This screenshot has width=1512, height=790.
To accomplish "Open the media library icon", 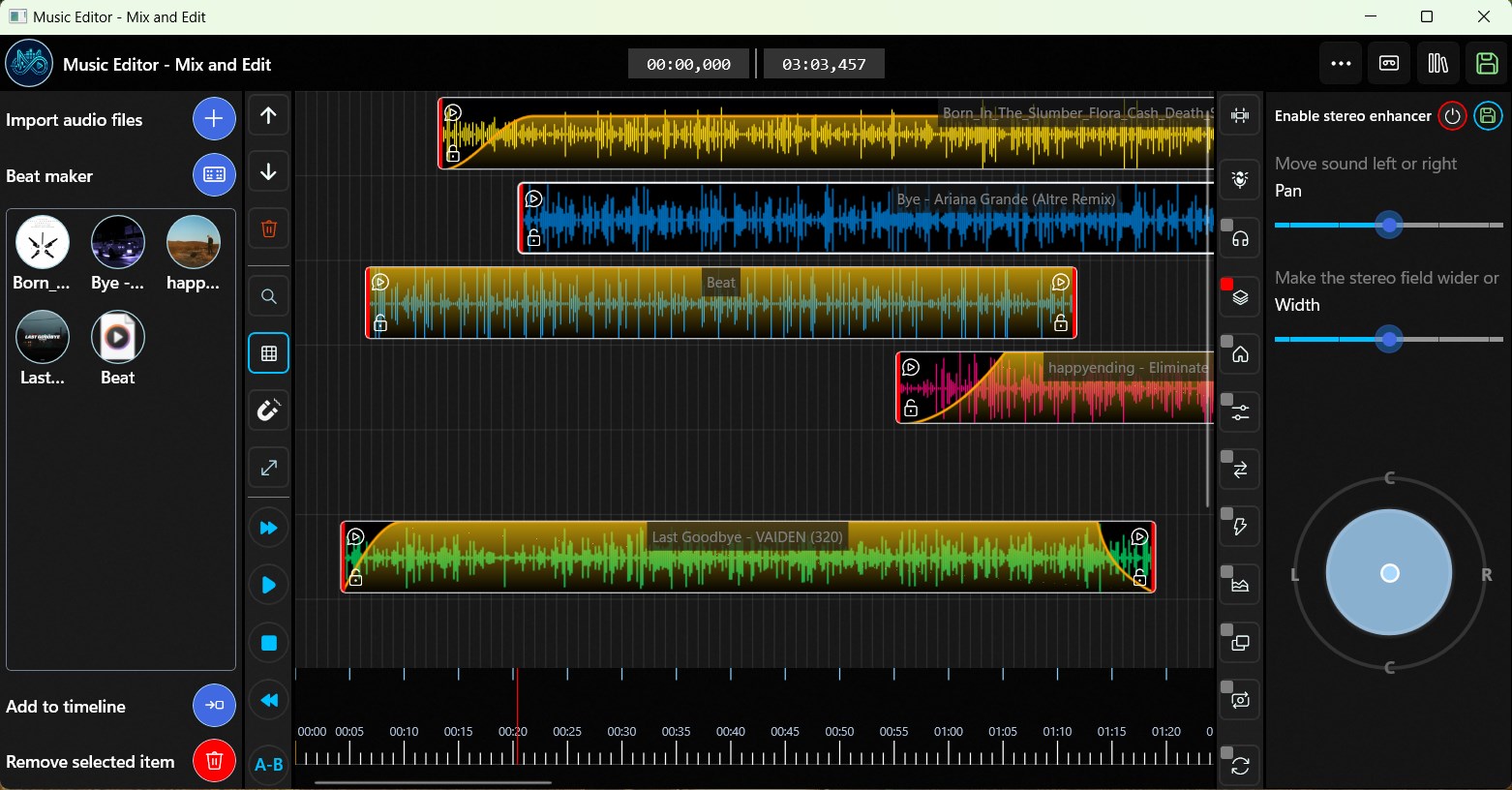I will (1438, 63).
